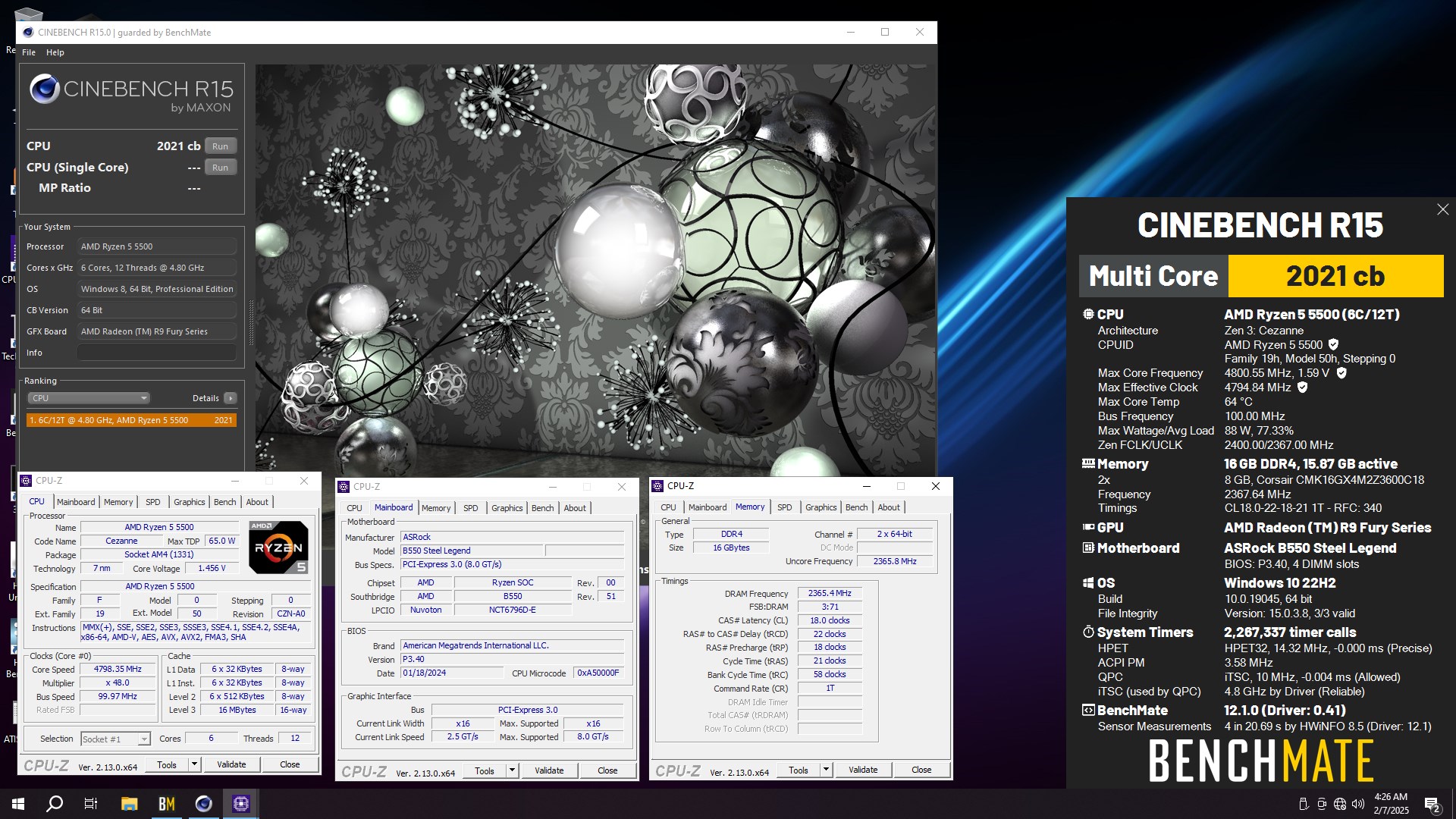This screenshot has height=819, width=1456.
Task: Open File Explorer from taskbar
Action: pos(130,804)
